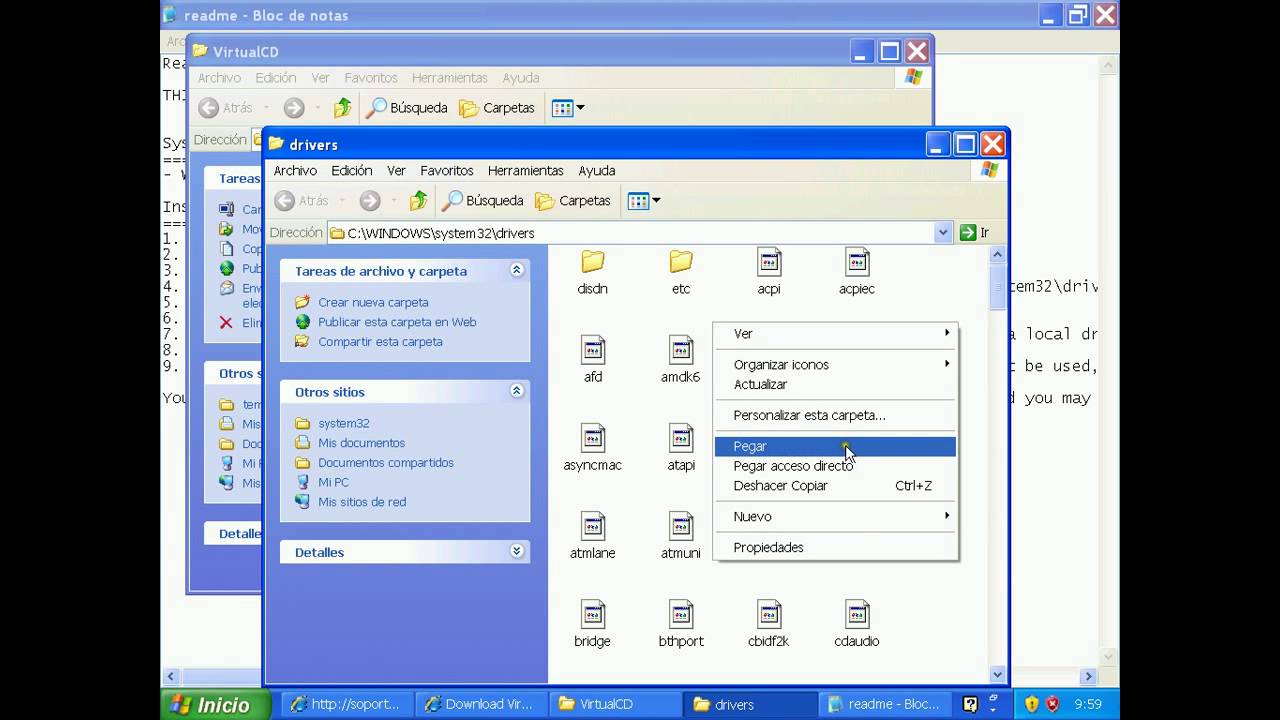Choose Deshacer Copiar in context menu

836,486
